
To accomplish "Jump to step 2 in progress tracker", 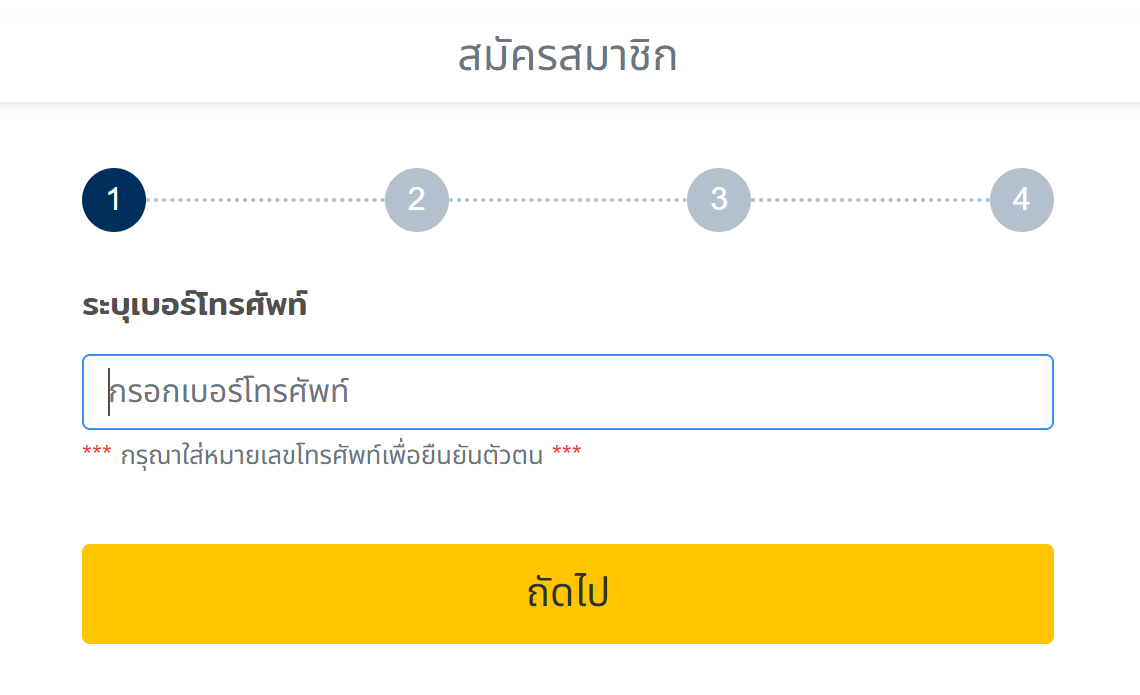I will [x=417, y=200].
